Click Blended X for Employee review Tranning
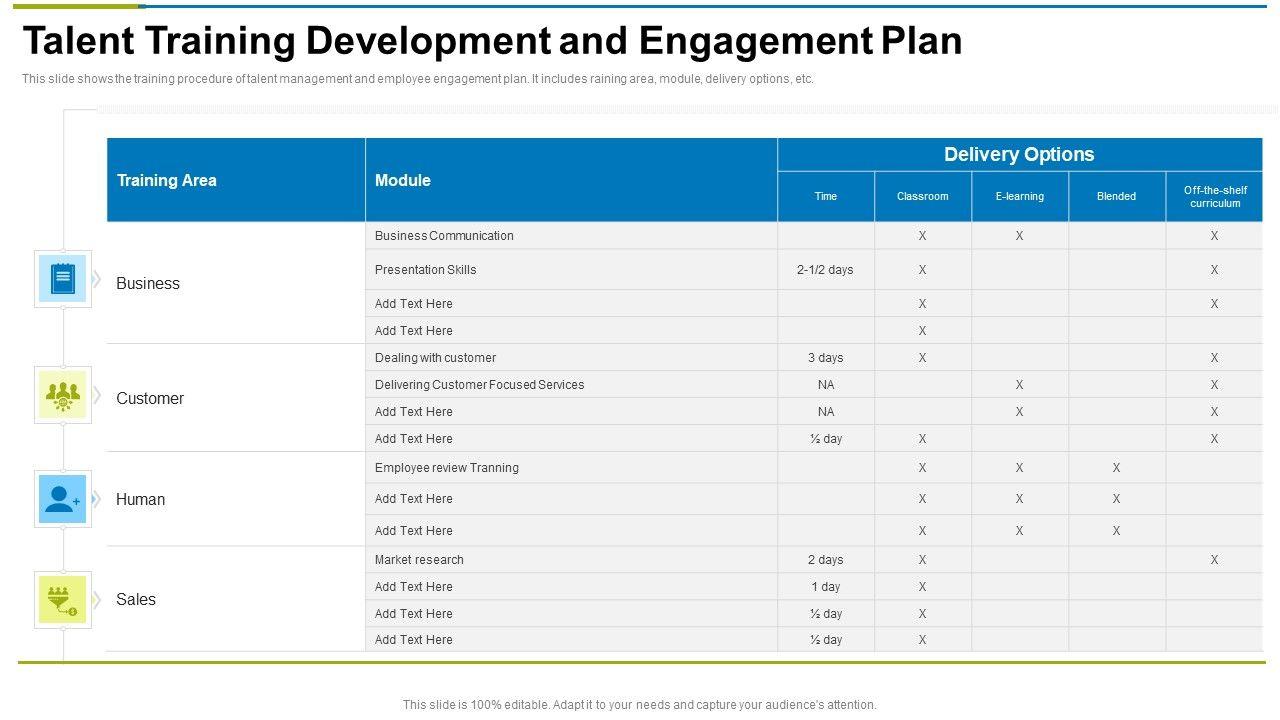 pyautogui.click(x=1117, y=468)
